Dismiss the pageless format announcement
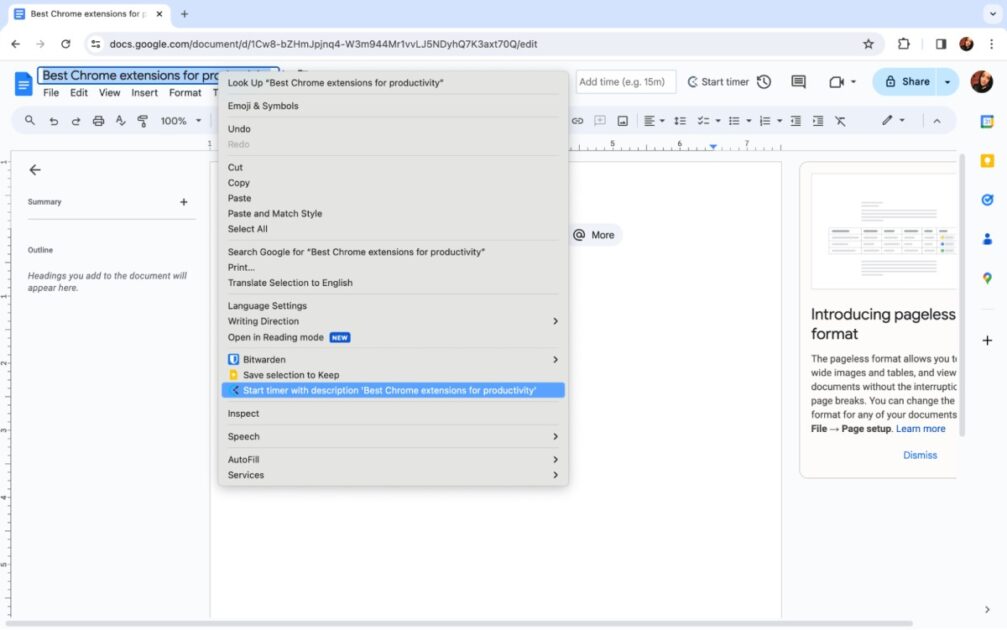Screen dimensions: 1007x630 (x=919, y=455)
